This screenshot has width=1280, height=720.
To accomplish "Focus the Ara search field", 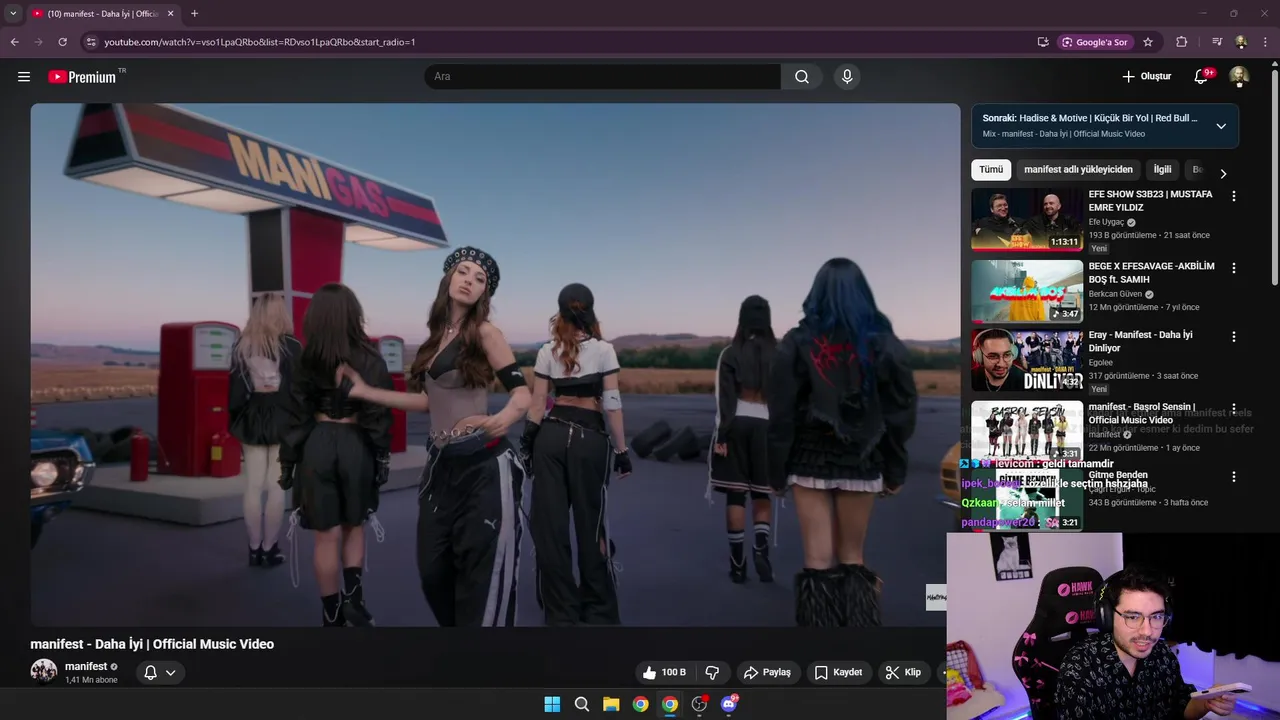I will [x=603, y=76].
